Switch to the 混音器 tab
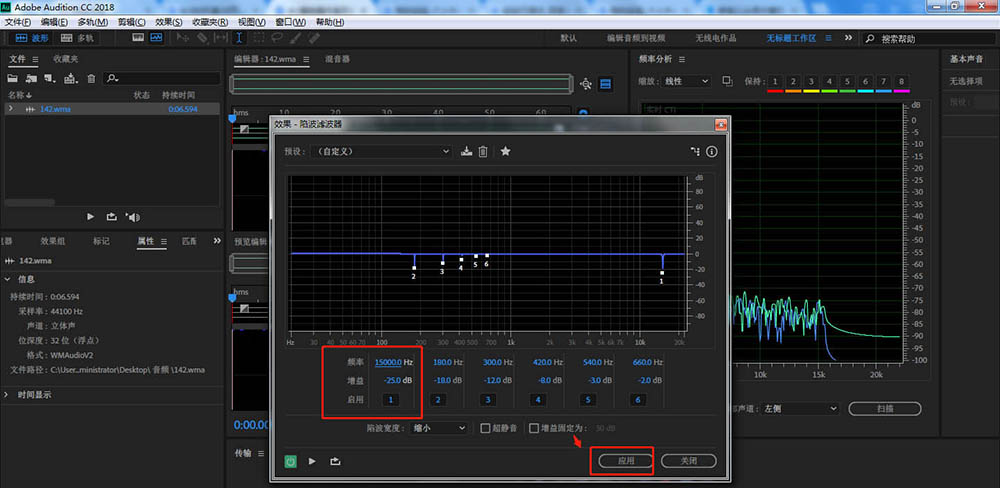This screenshot has width=1000, height=488. 337,59
